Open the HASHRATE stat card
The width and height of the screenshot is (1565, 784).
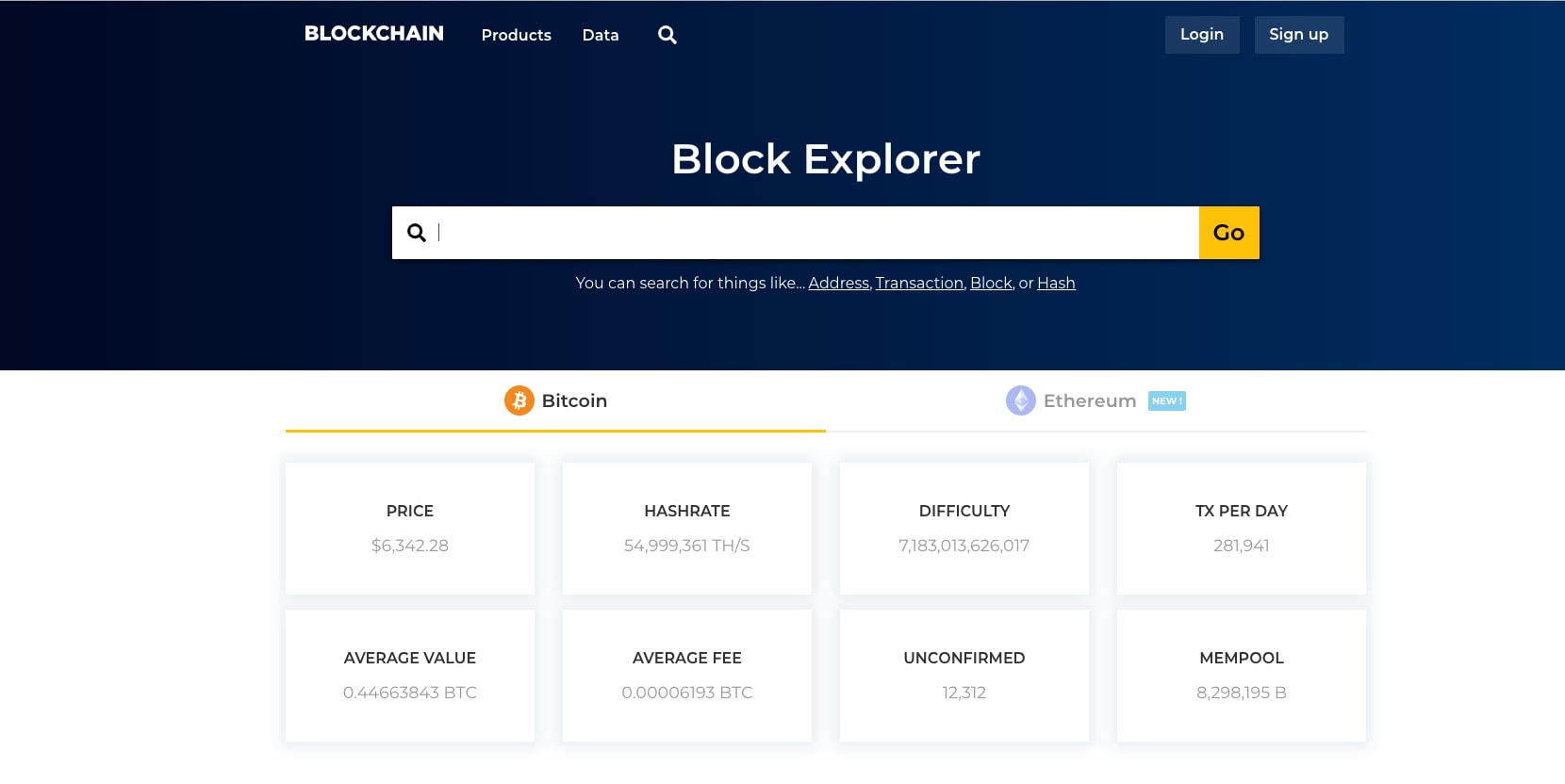pyautogui.click(x=687, y=528)
